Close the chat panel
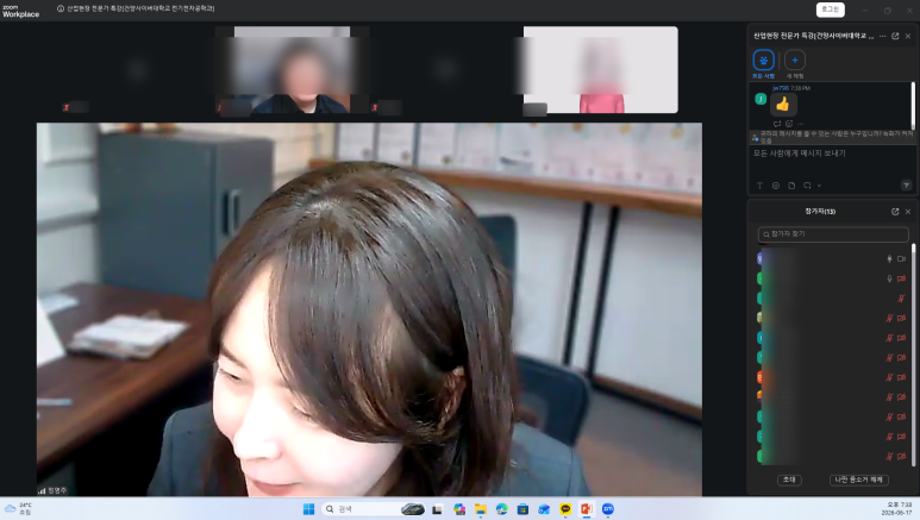This screenshot has height=520, width=920. click(908, 36)
